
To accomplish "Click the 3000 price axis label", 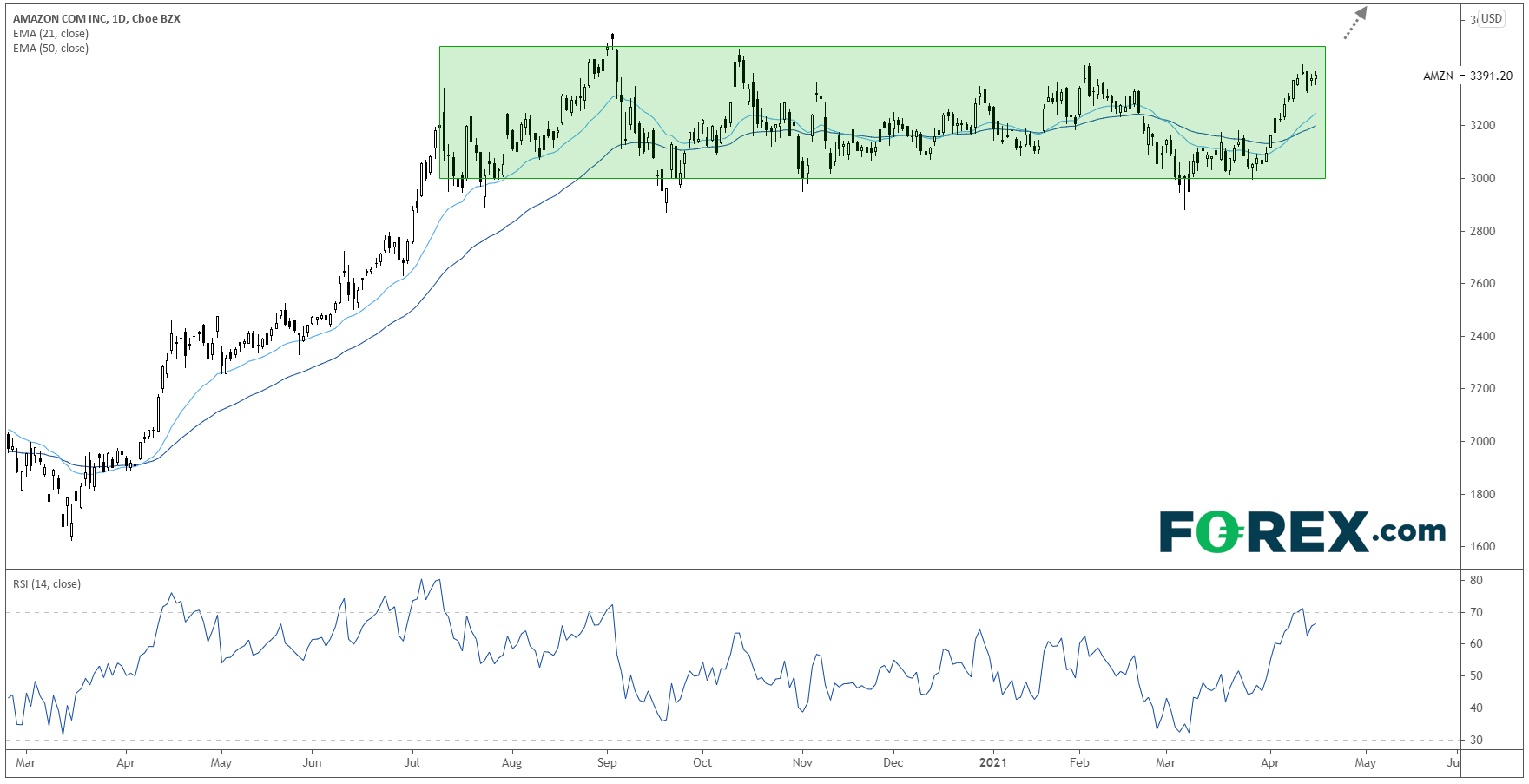I will [1482, 178].
